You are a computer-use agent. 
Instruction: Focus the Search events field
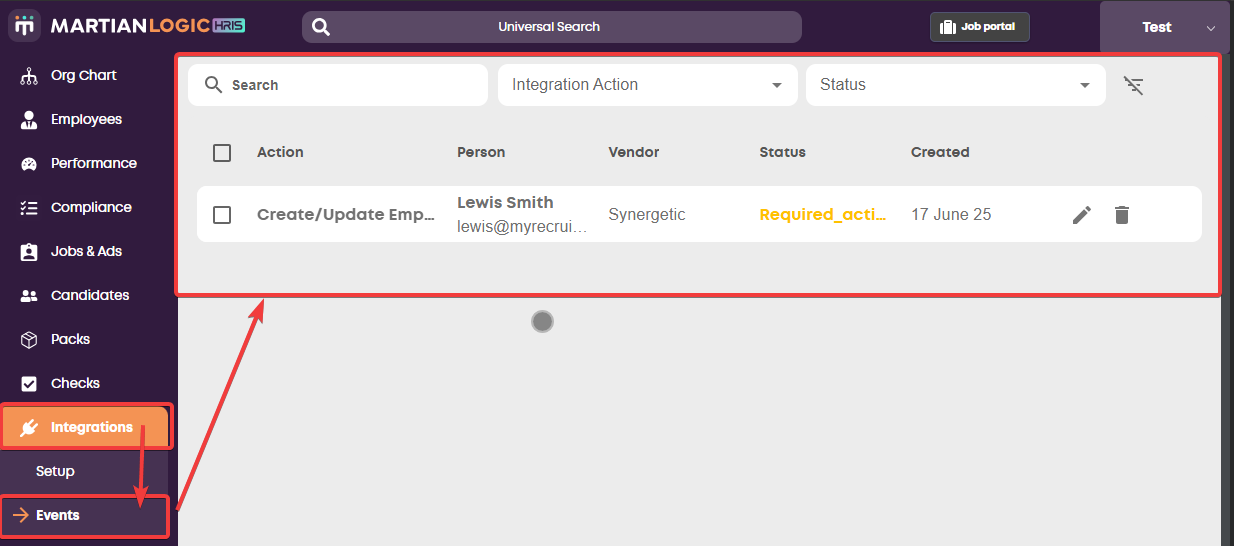(338, 85)
